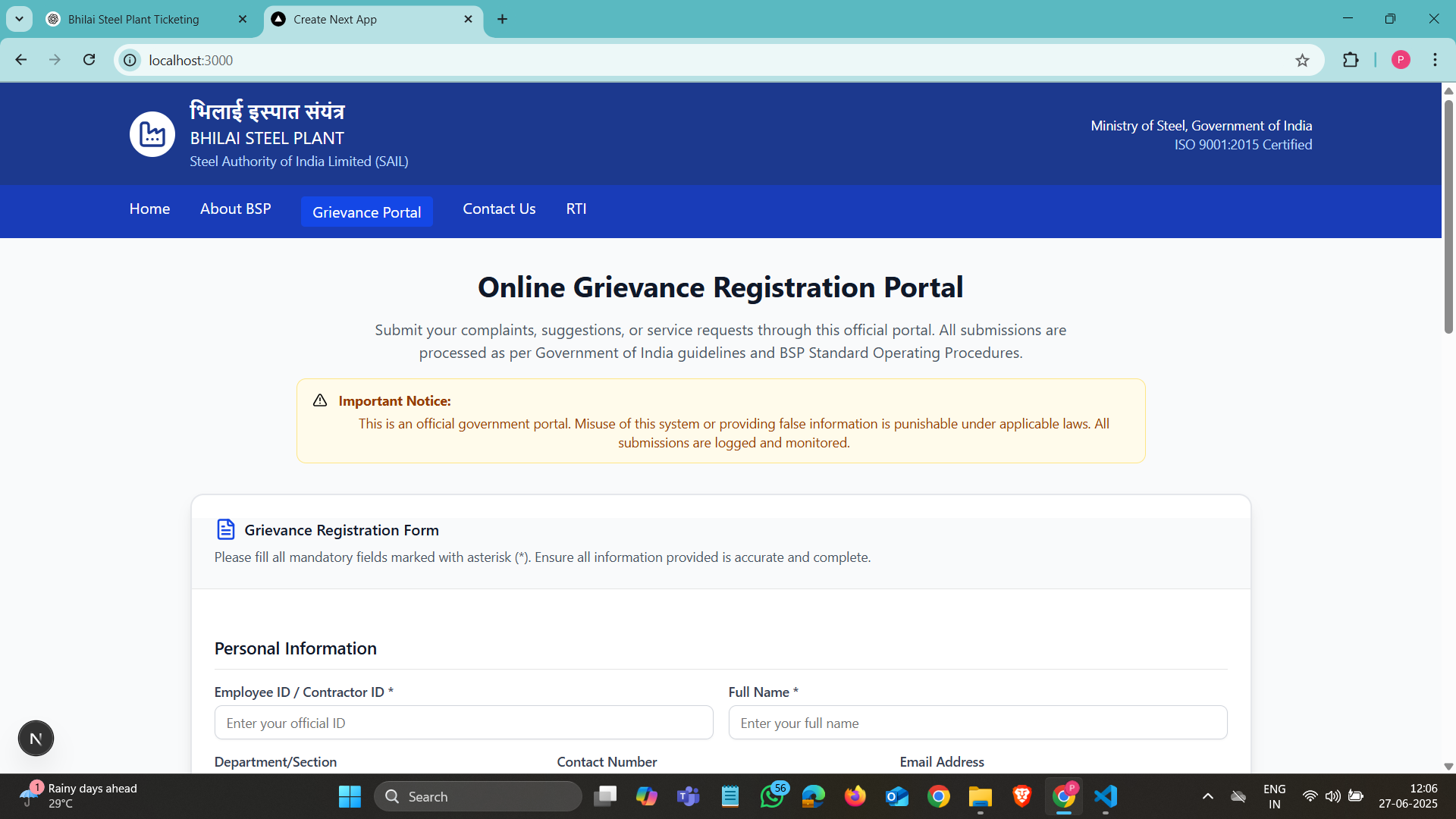Open the About BSP page
The height and width of the screenshot is (819, 1456).
[235, 209]
